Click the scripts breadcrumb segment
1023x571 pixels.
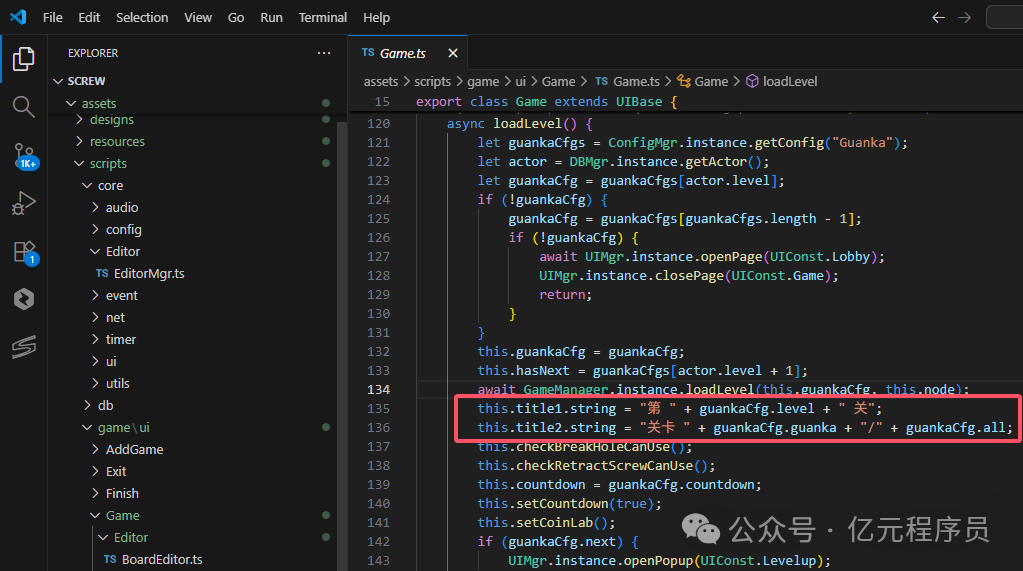click(433, 82)
